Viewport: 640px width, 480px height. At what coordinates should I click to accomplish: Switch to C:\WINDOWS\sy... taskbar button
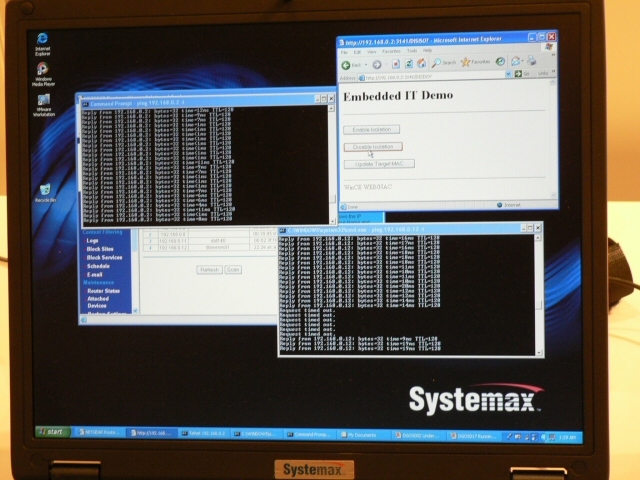[256, 434]
